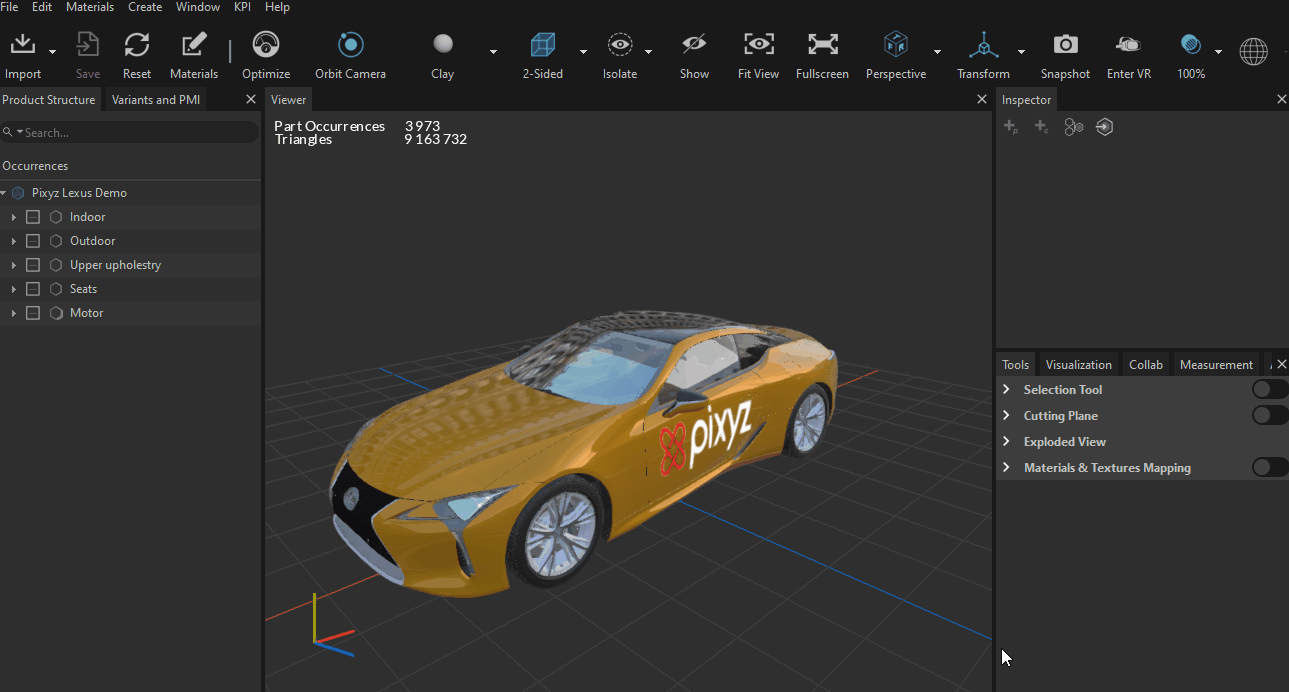The width and height of the screenshot is (1289, 692).
Task: Switch to the Measurement tab
Action: (x=1216, y=365)
